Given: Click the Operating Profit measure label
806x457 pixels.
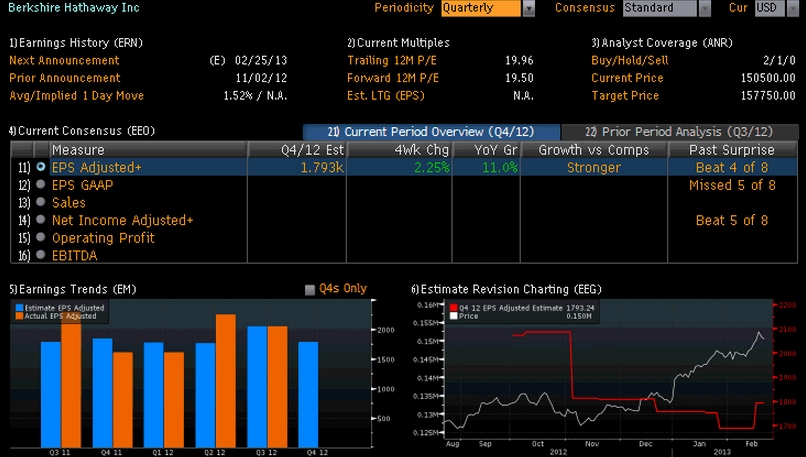Looking at the screenshot, I should [x=103, y=238].
